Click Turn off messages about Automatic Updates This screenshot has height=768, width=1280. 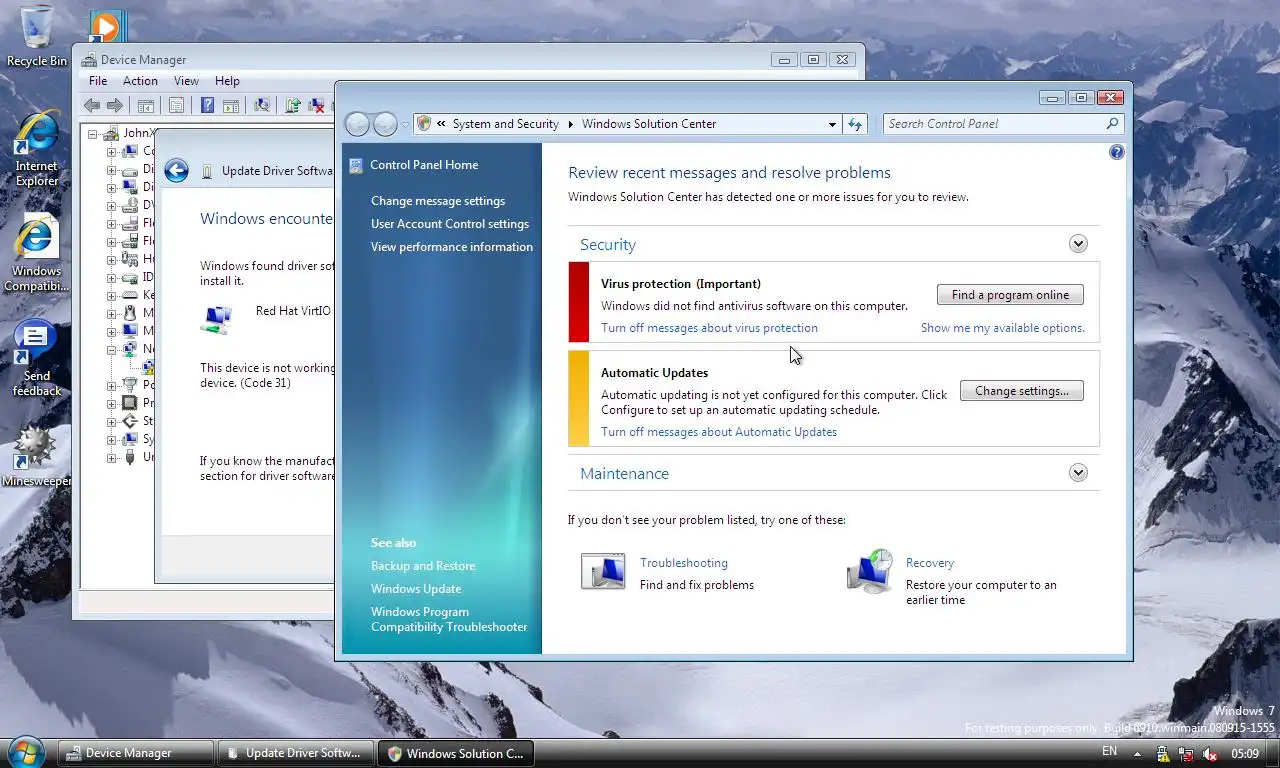coord(719,432)
